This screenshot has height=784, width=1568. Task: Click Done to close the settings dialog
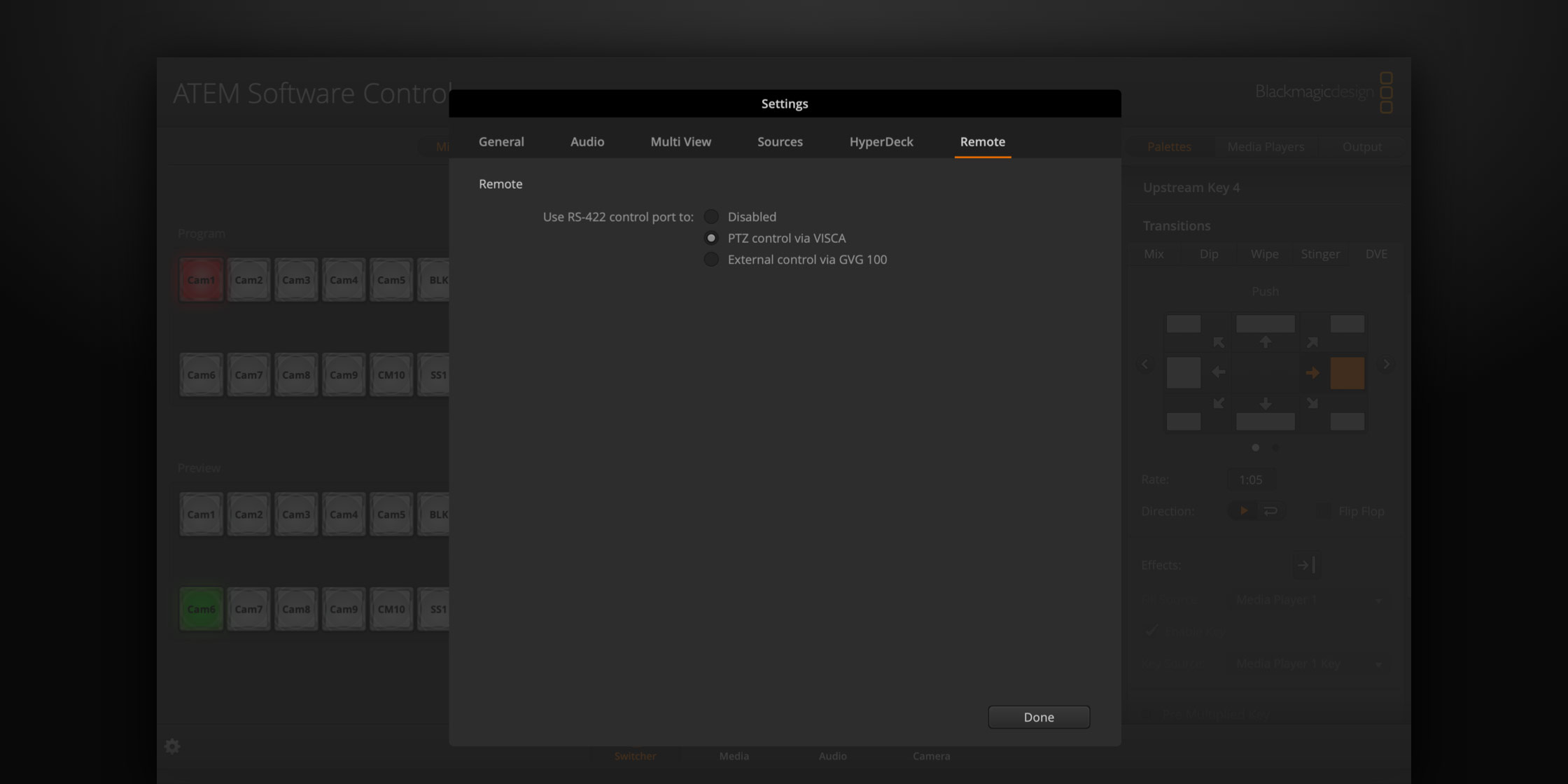click(x=1039, y=717)
